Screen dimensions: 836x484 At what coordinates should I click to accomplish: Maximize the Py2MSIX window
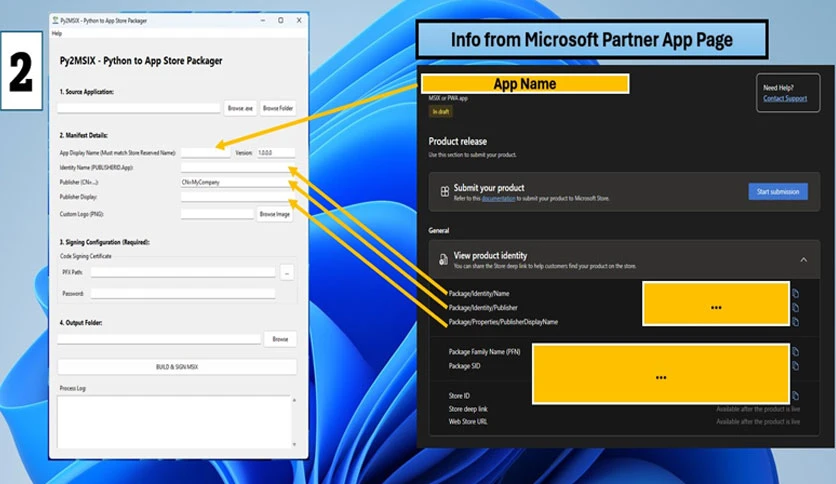click(x=280, y=20)
